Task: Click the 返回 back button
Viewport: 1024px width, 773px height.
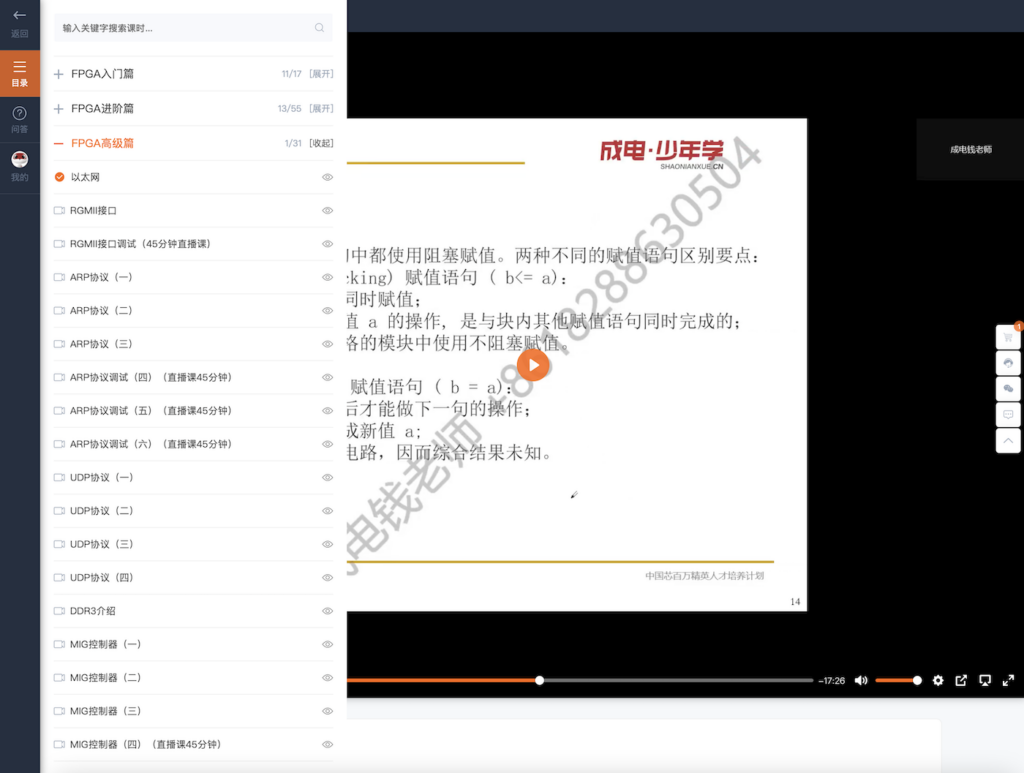Action: point(20,23)
